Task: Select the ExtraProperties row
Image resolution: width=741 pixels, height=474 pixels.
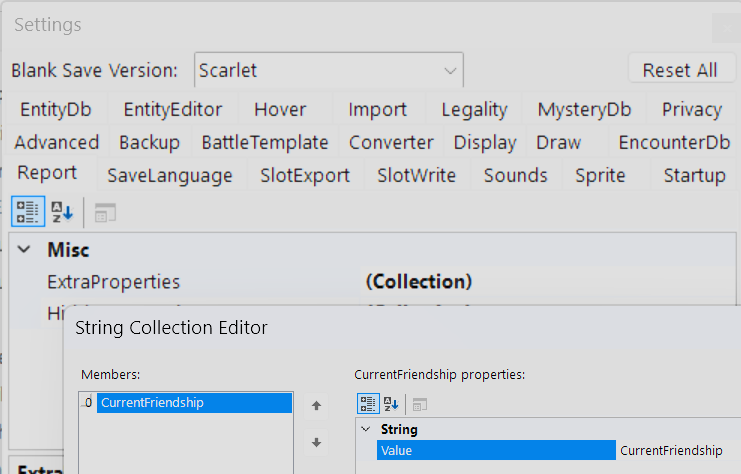Action: click(113, 282)
